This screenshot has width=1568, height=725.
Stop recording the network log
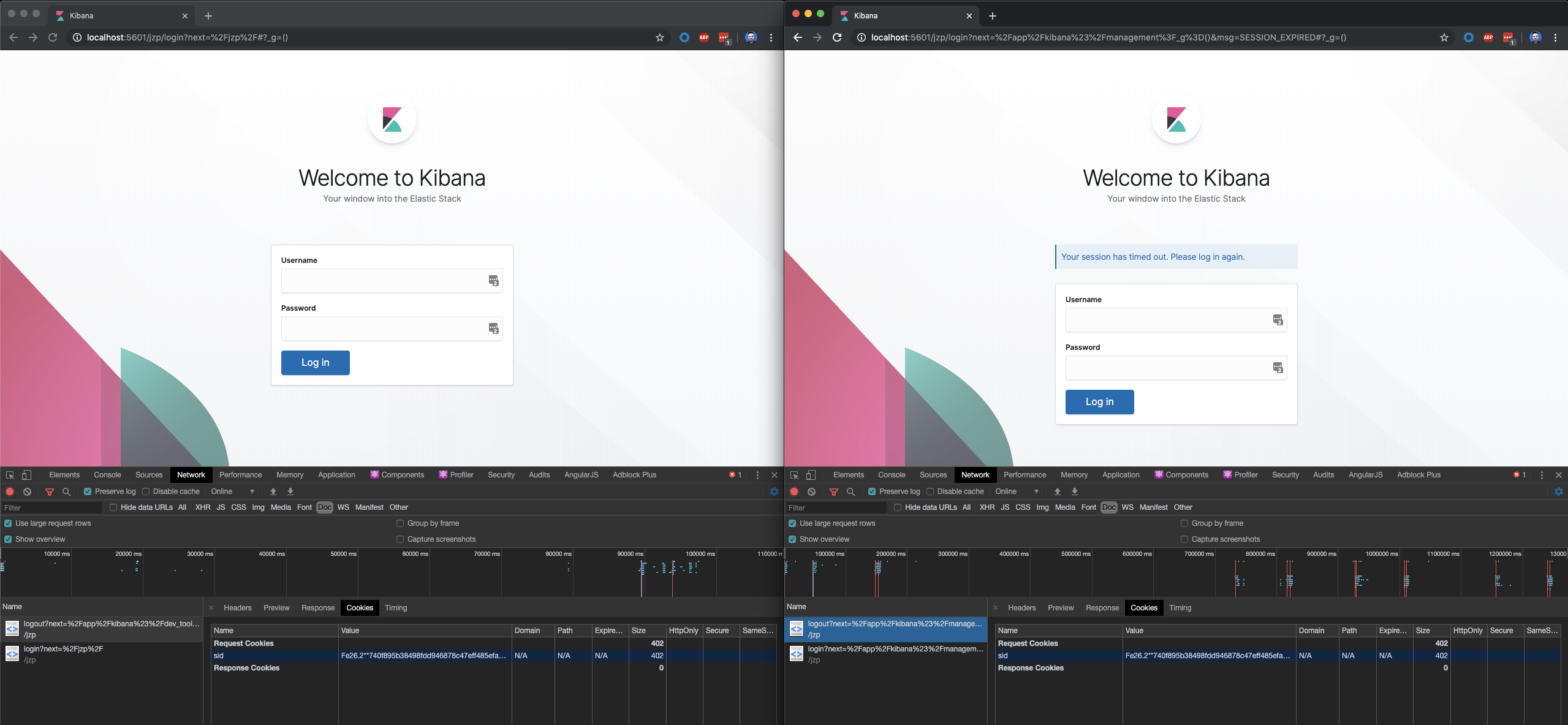click(10, 492)
